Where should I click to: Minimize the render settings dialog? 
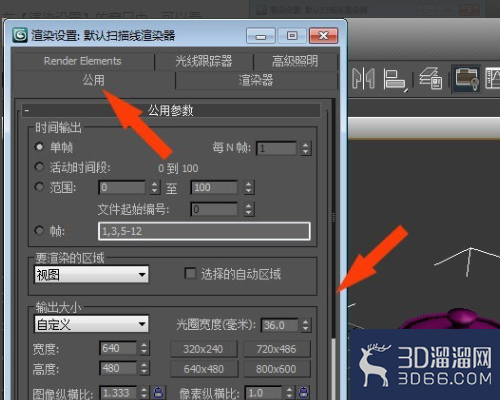coord(261,36)
